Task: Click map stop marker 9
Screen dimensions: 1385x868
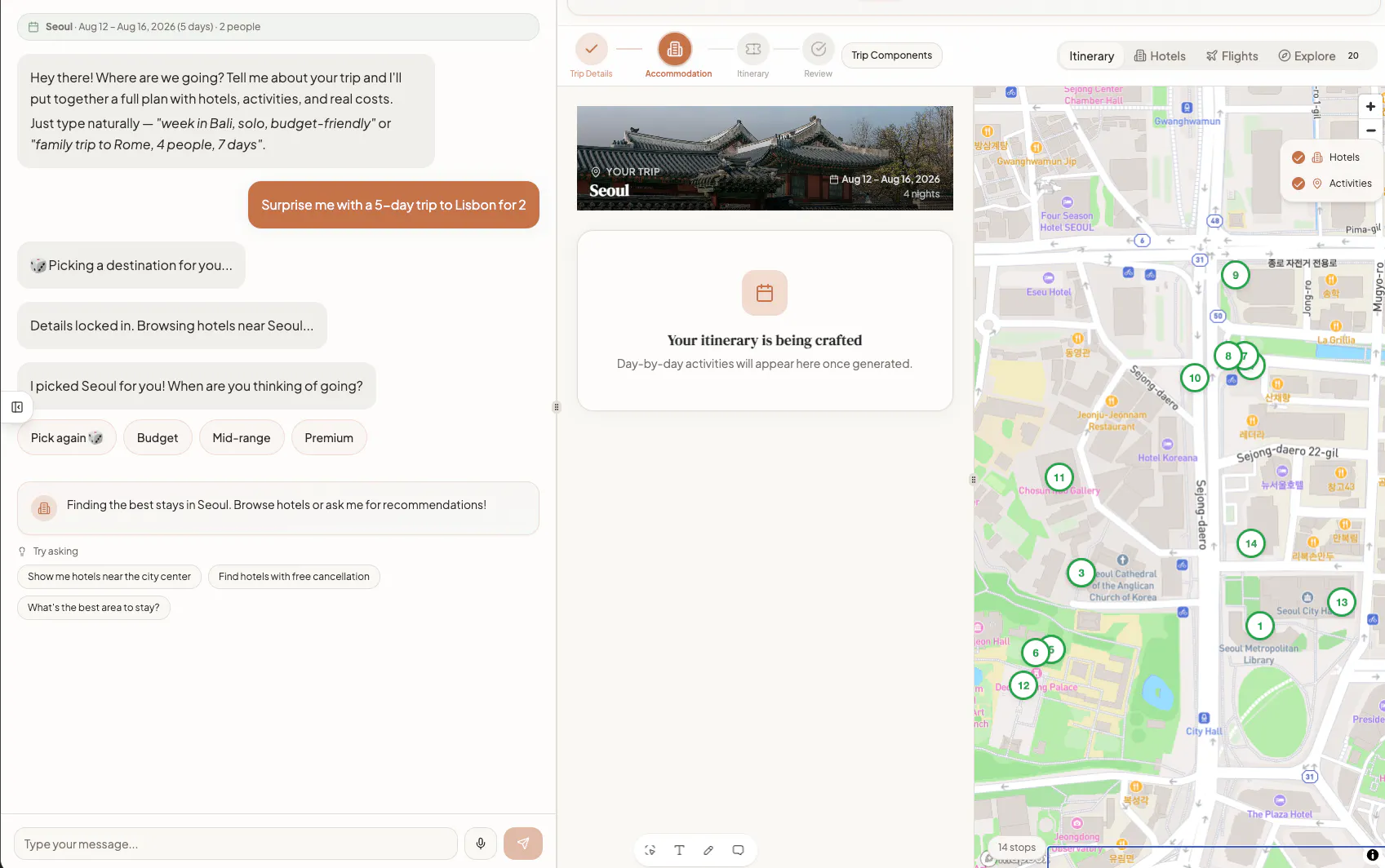Action: [1236, 275]
